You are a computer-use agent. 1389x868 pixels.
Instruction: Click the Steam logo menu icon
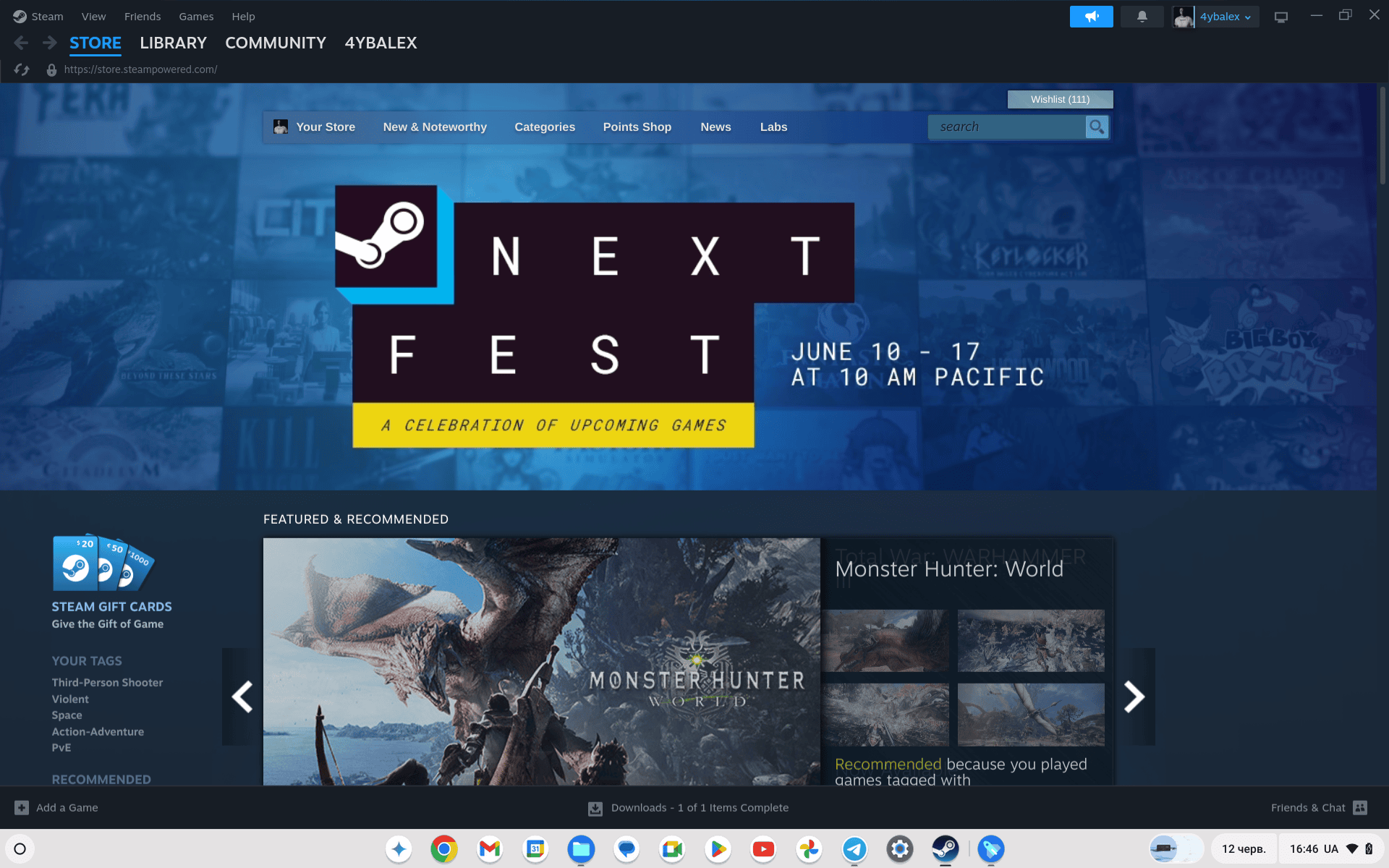[x=20, y=16]
